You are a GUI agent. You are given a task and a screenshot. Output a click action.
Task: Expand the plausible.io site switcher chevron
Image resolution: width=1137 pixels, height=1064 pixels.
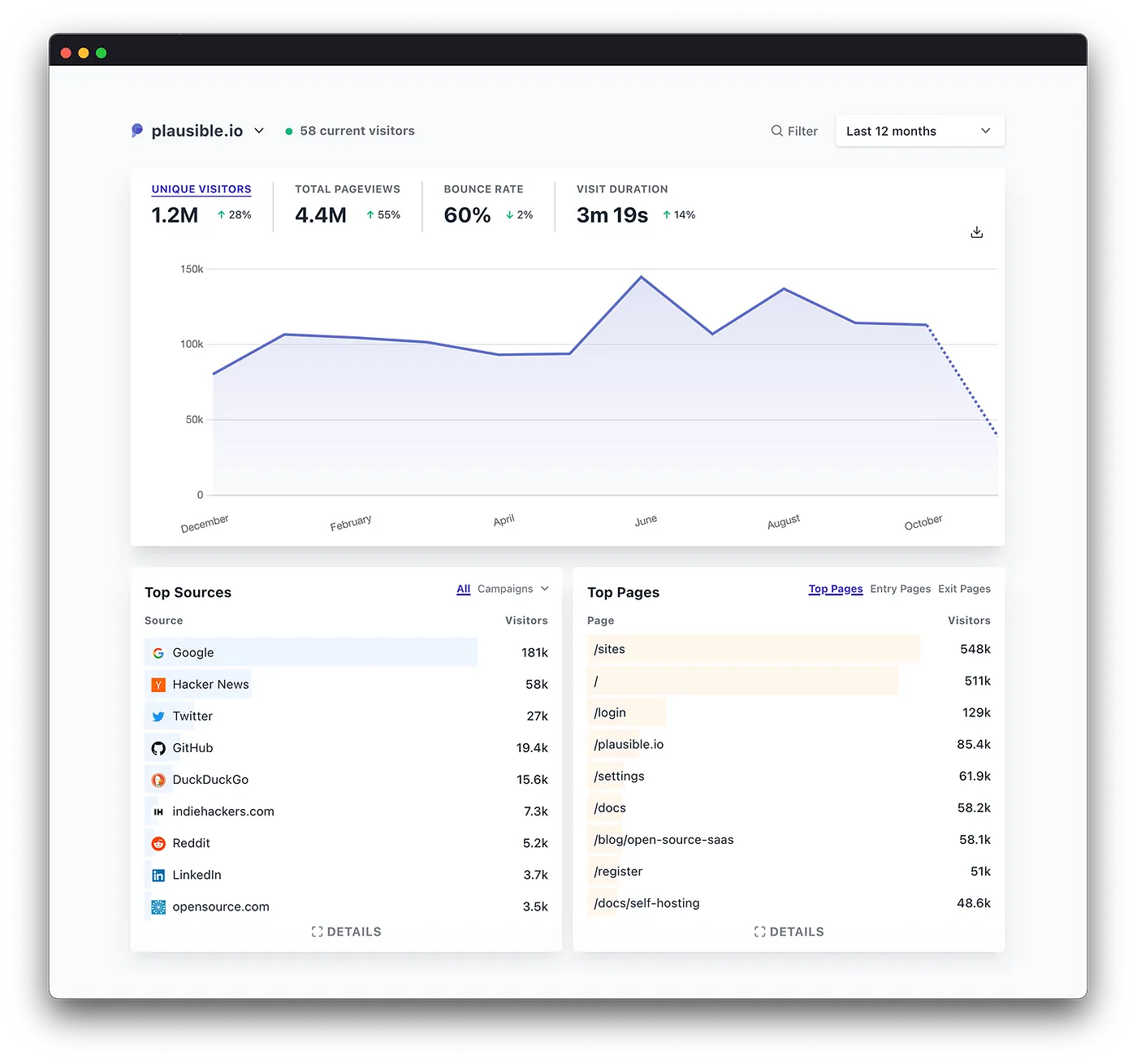pos(259,130)
